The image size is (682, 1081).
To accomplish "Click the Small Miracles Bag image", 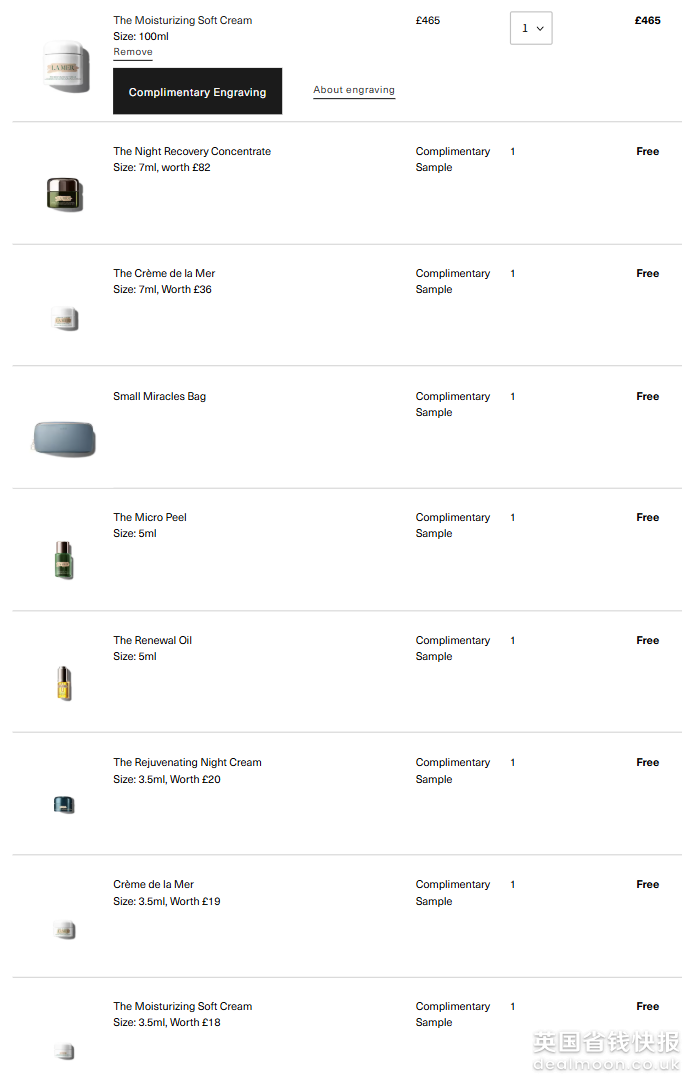I will [x=64, y=438].
